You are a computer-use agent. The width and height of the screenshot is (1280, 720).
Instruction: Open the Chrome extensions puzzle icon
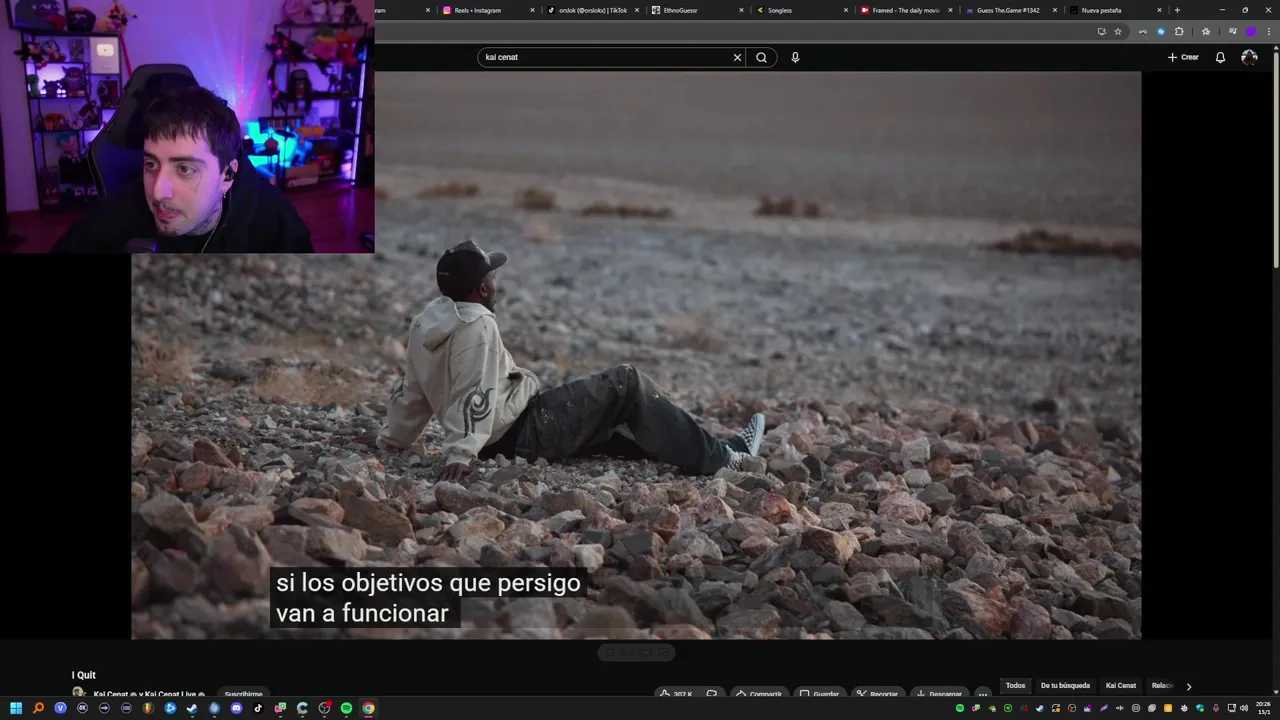click(1179, 31)
